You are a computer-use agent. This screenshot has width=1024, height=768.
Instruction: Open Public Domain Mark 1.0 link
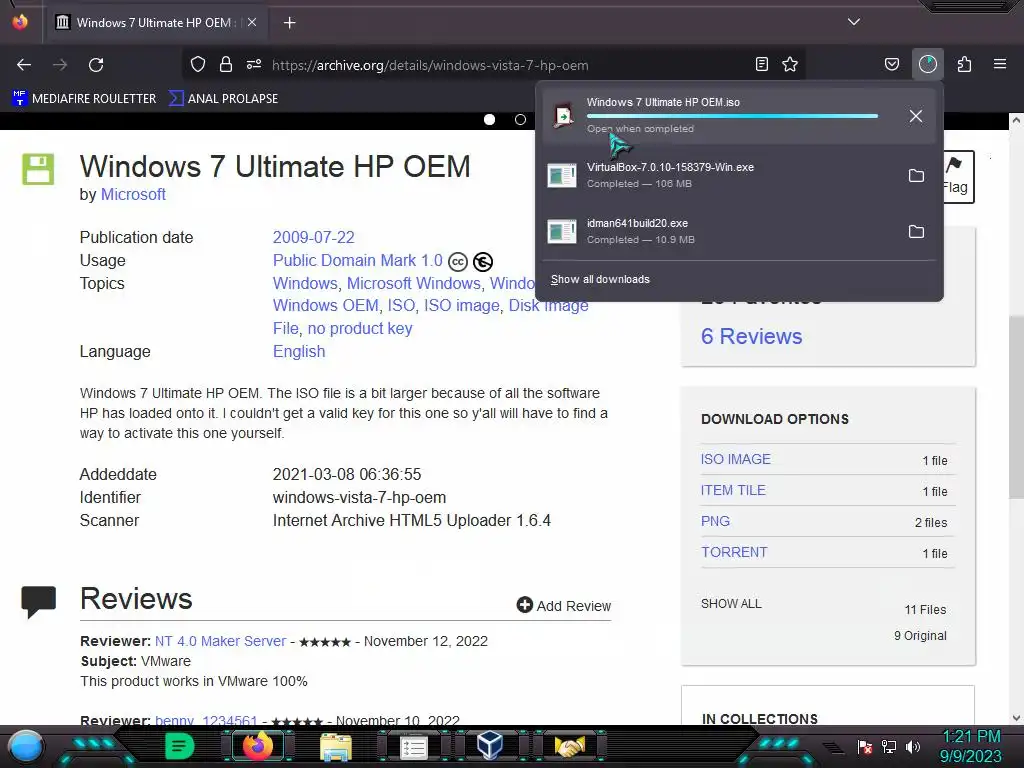click(x=357, y=261)
